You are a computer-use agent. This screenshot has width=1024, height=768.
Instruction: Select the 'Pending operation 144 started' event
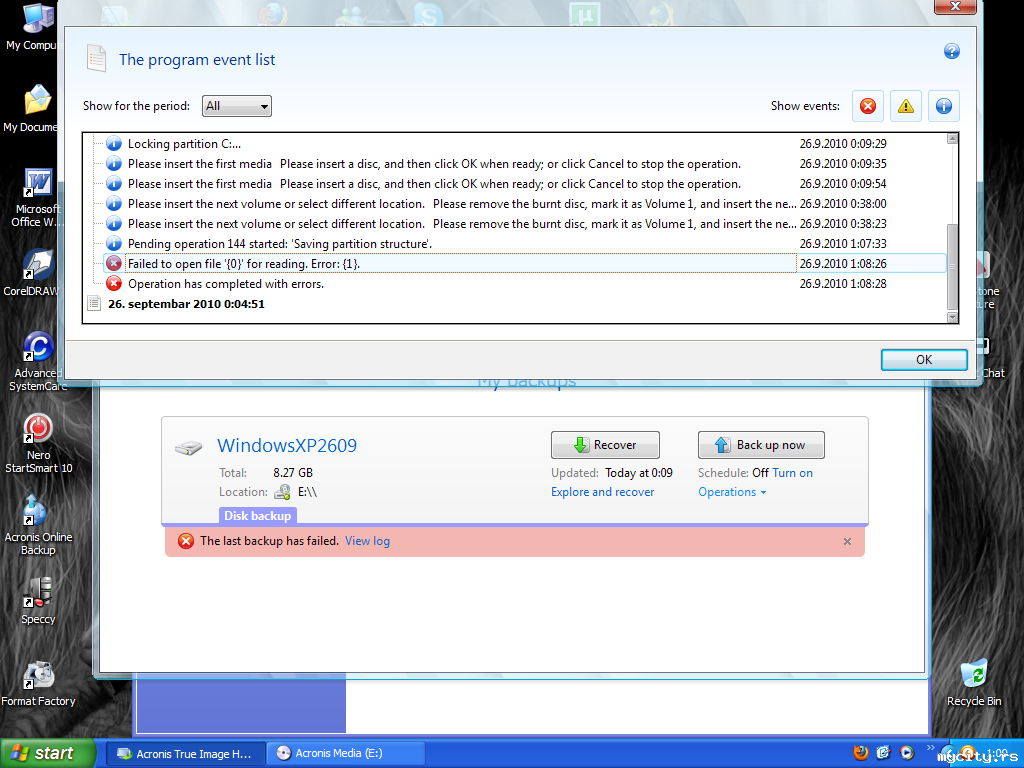(524, 244)
